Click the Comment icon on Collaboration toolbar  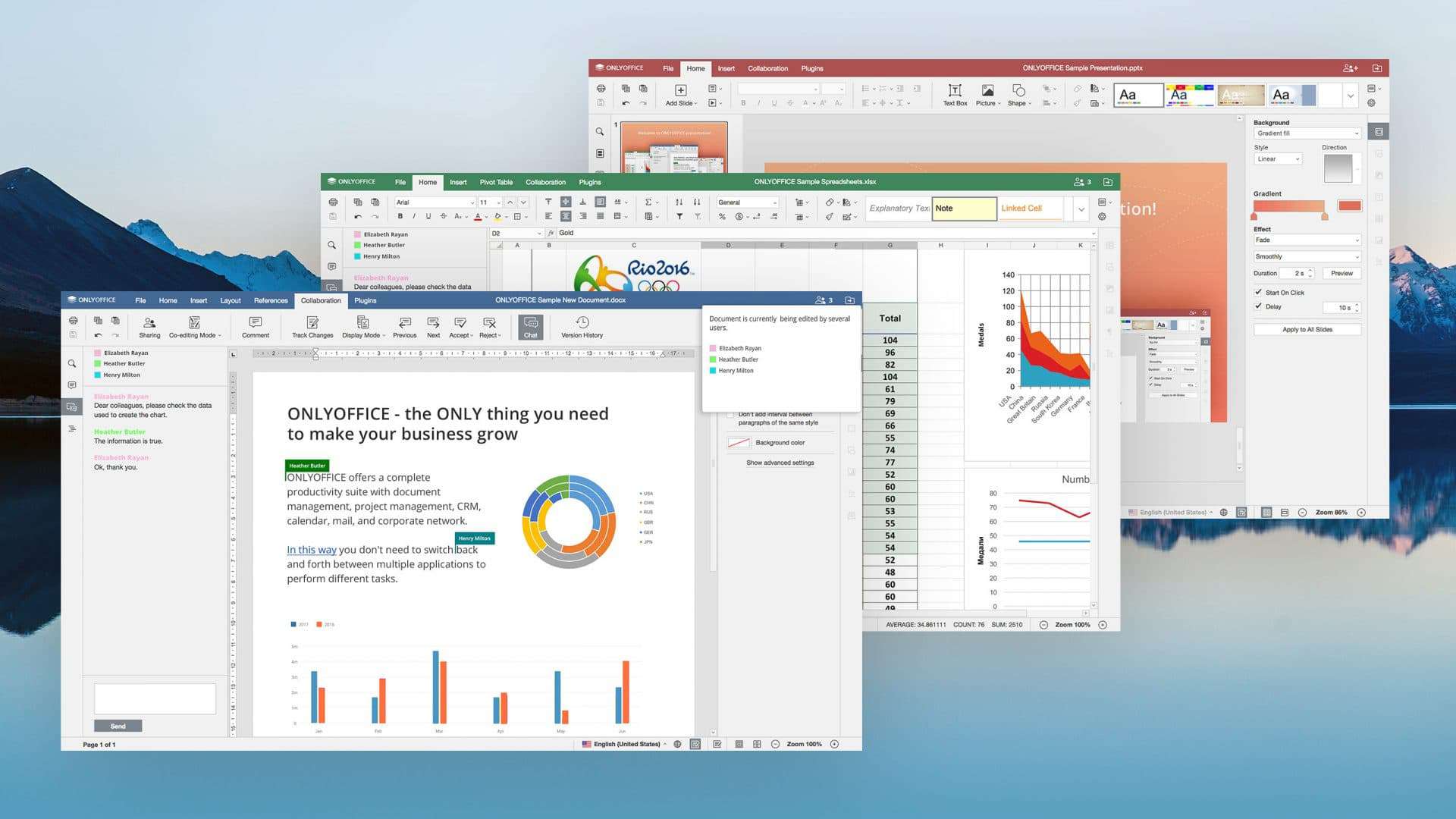(256, 327)
